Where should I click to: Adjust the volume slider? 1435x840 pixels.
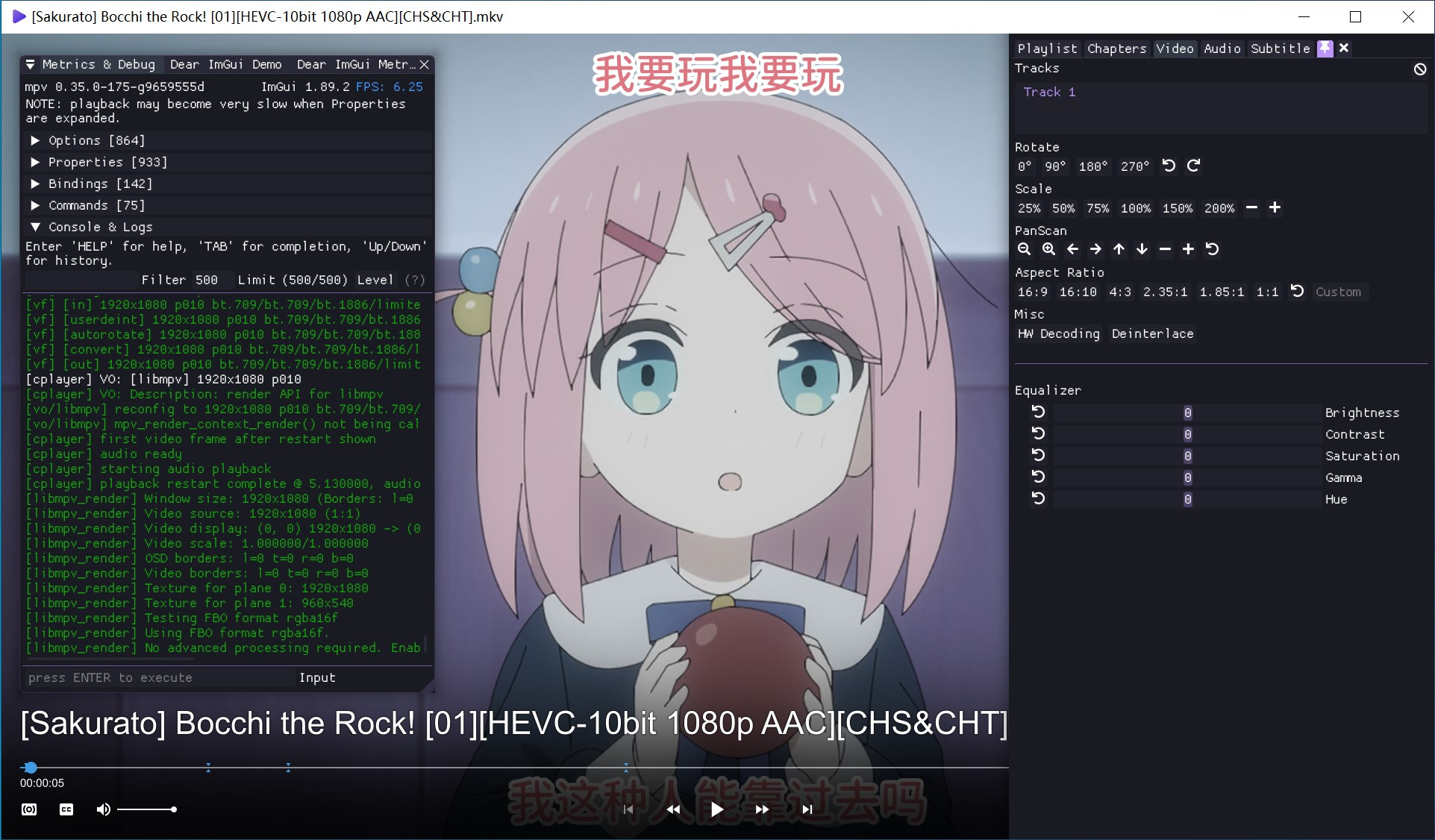146,809
